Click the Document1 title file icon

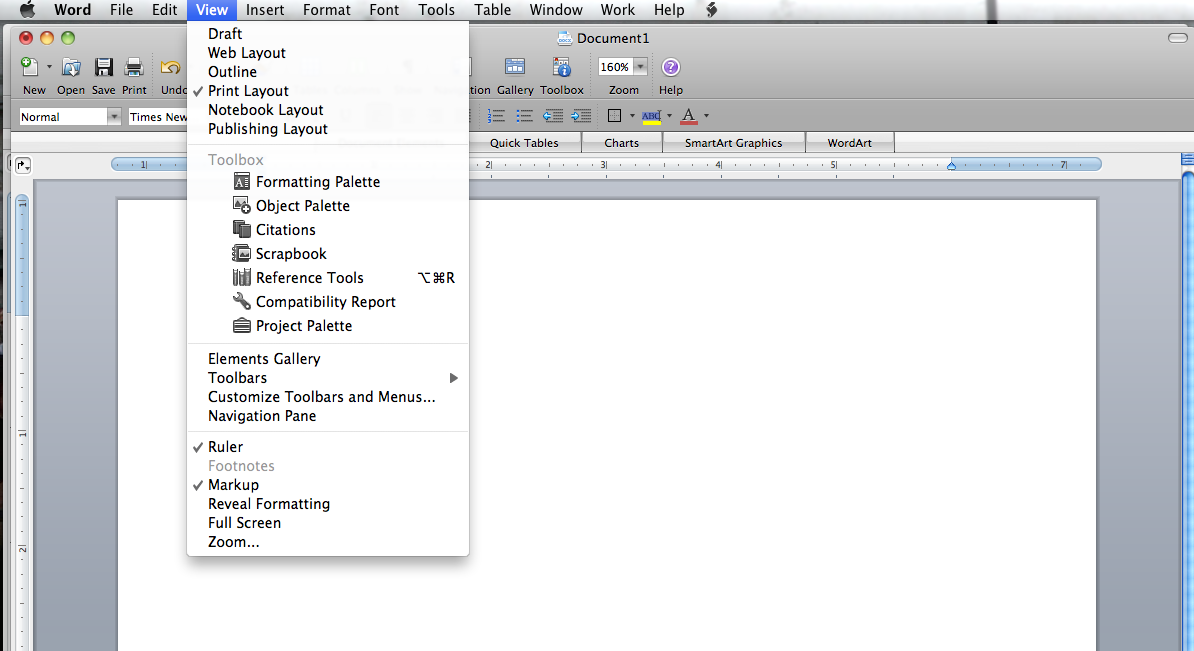(564, 38)
